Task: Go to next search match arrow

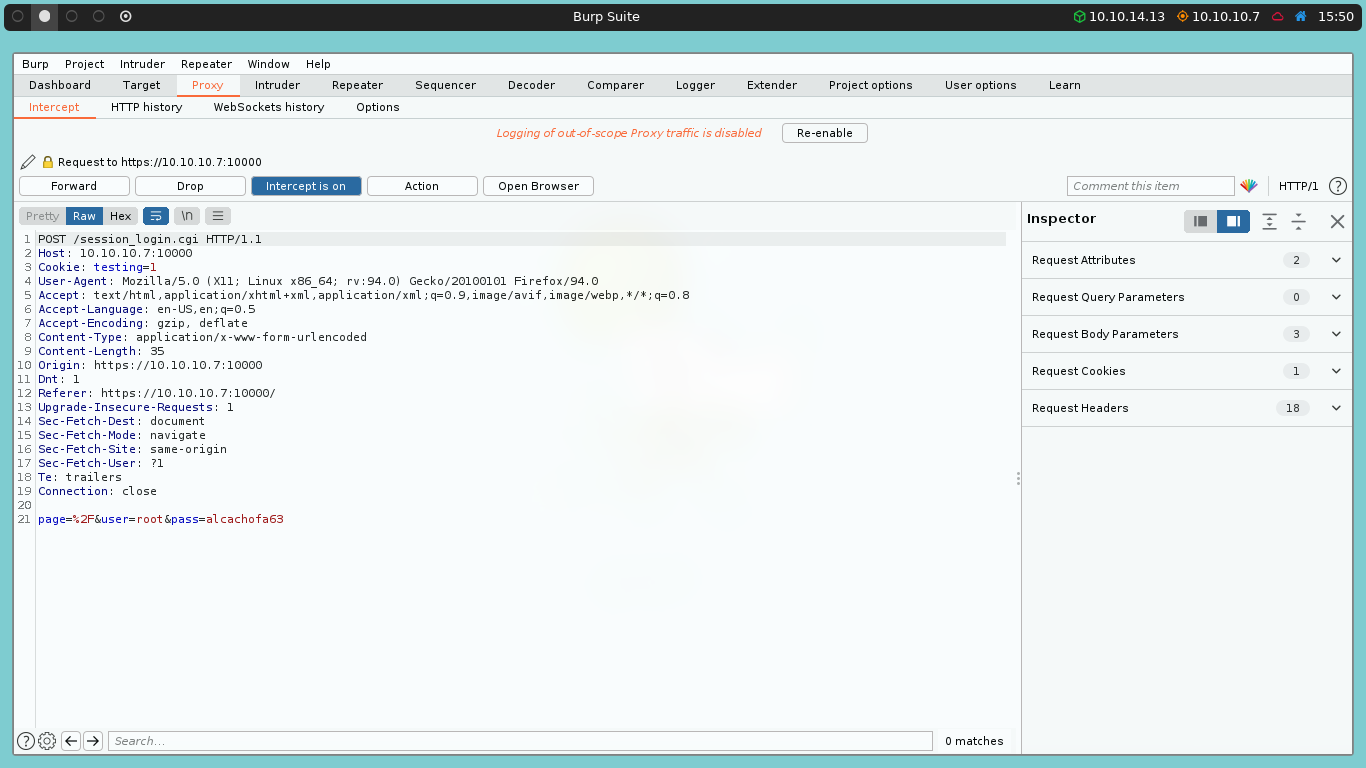Action: click(93, 741)
